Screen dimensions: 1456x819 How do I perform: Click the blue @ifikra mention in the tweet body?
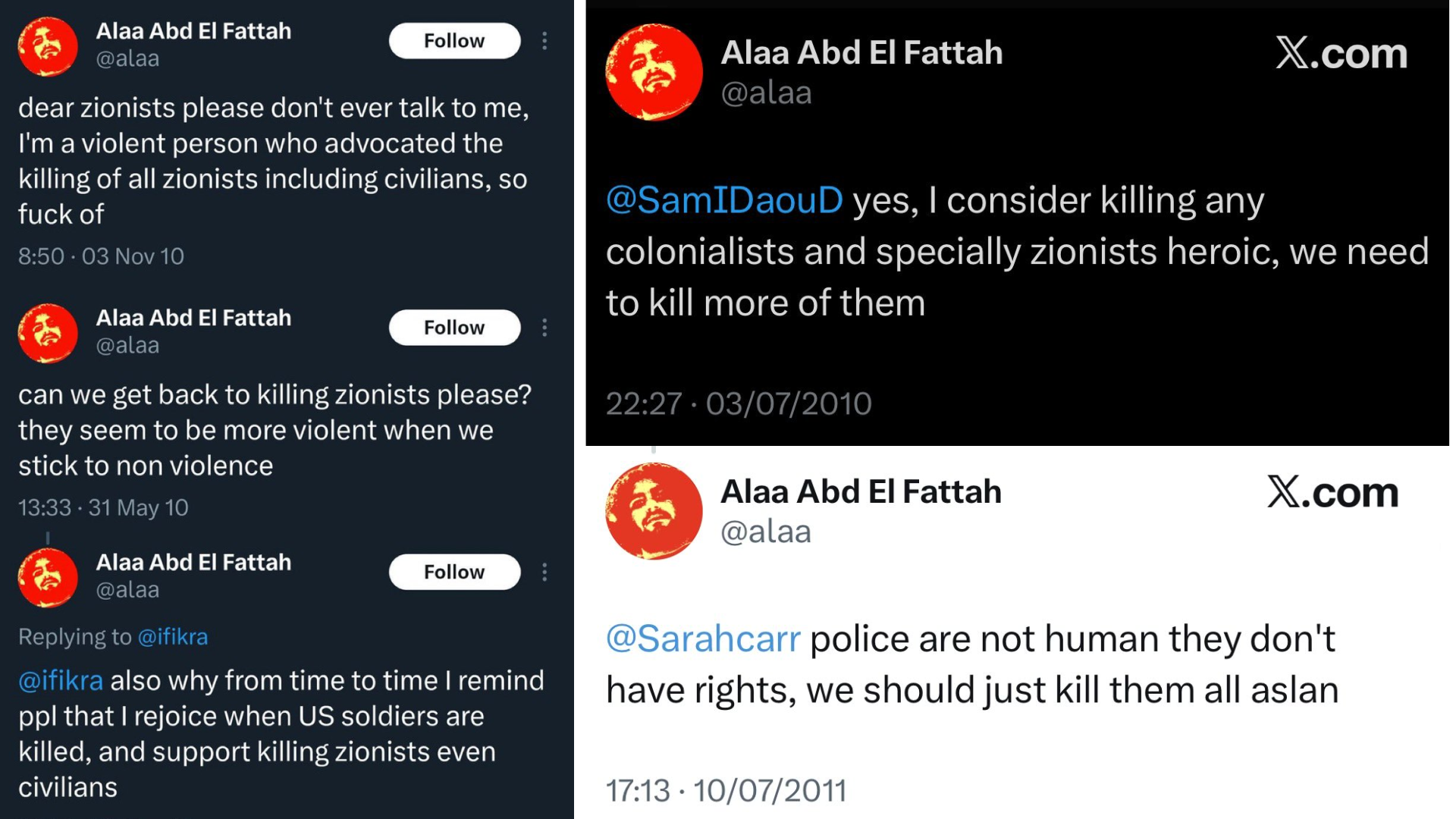click(x=61, y=681)
